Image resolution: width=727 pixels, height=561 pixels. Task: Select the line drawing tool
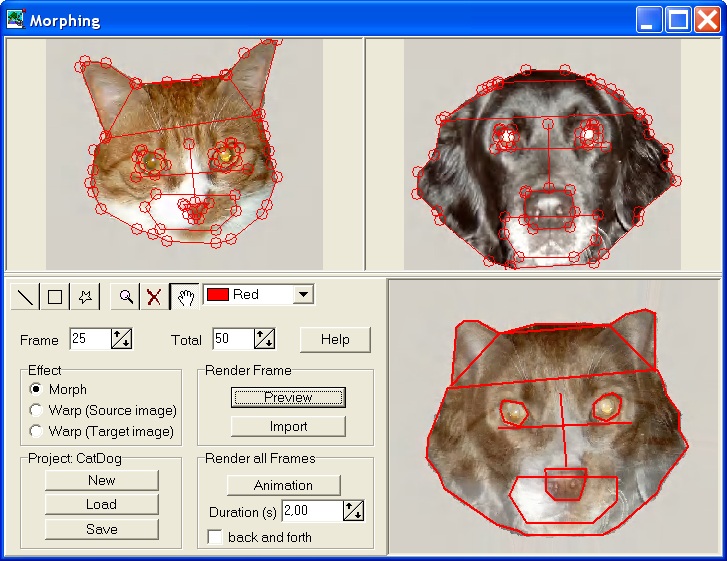(25, 296)
